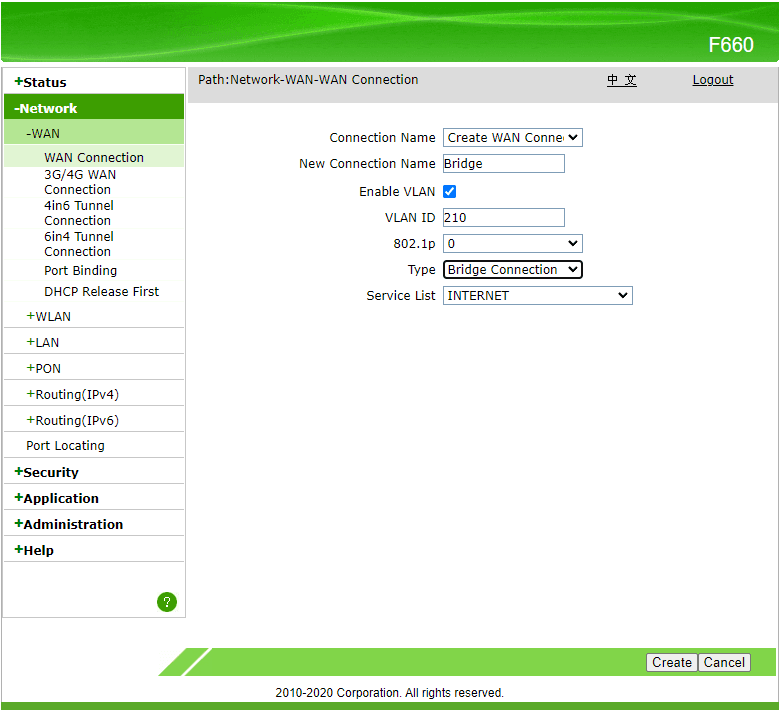Screen dimensions: 780x711
Task: Switch language via the 中文 link
Action: (x=621, y=80)
